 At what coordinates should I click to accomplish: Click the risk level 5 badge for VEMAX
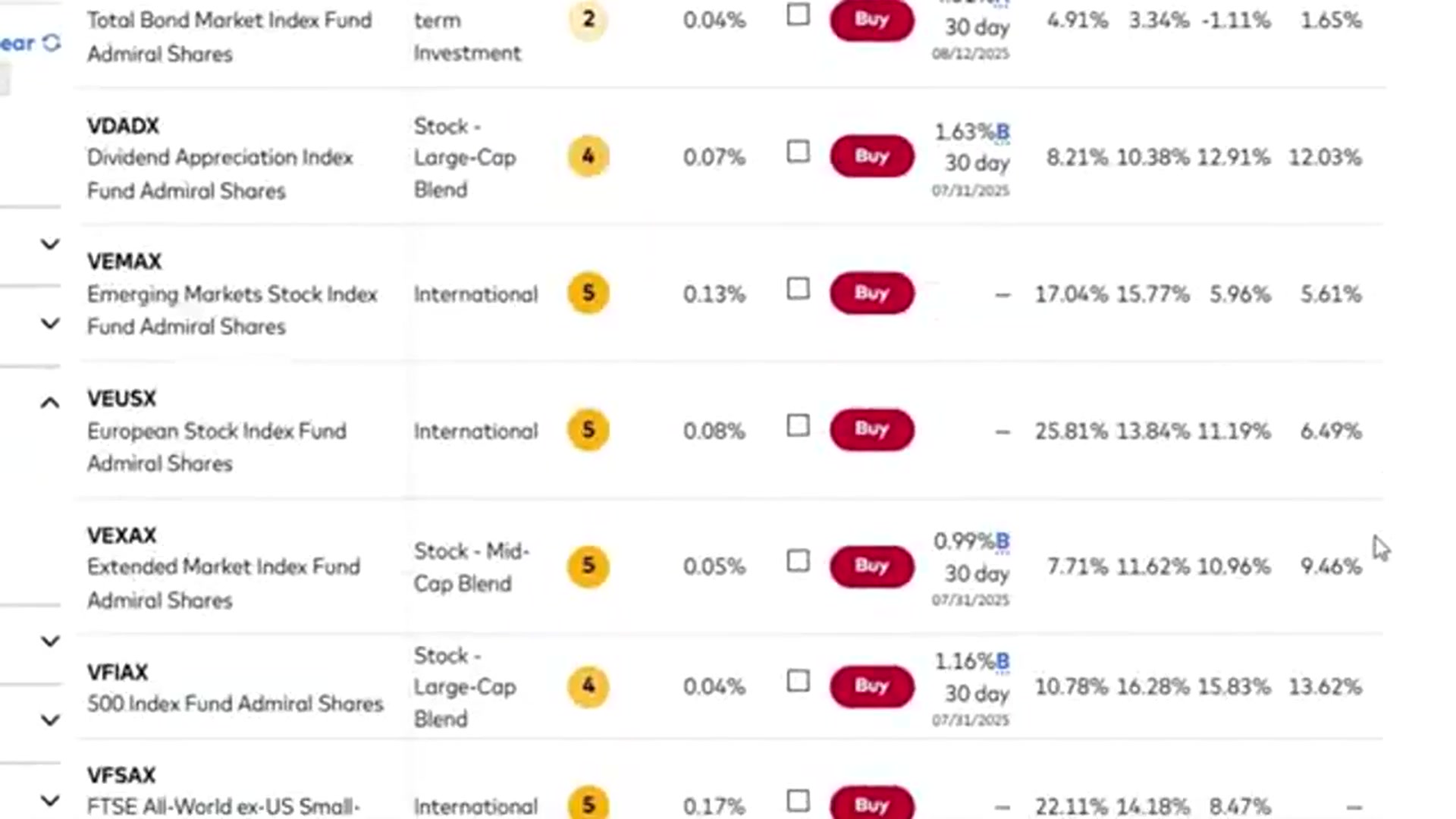point(588,293)
